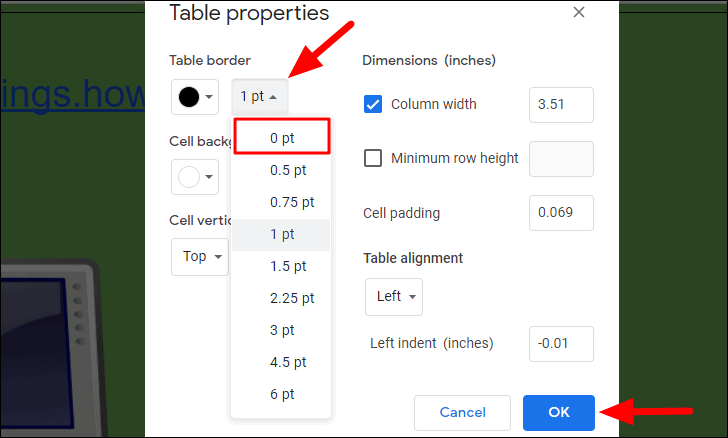This screenshot has width=728, height=438.
Task: Confirm with the OK button
Action: pyautogui.click(x=559, y=412)
